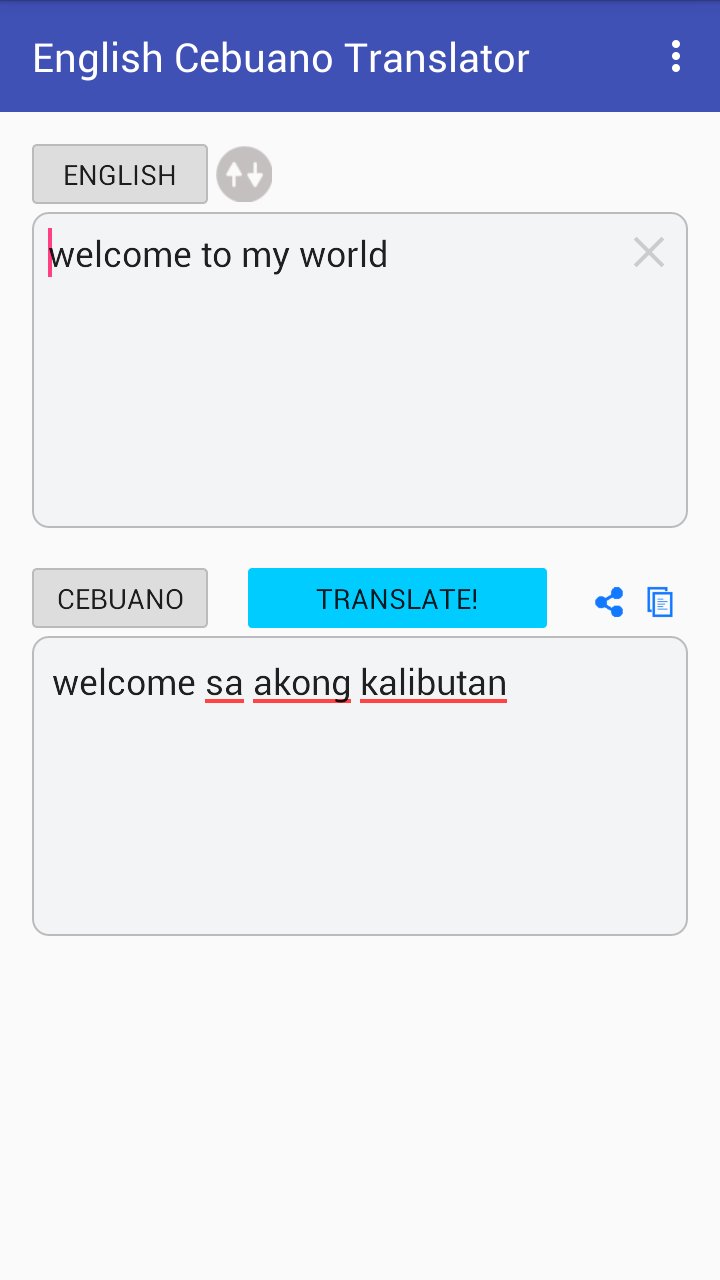Tap inside the Cebuano output box
The width and height of the screenshot is (720, 1280).
point(360,786)
